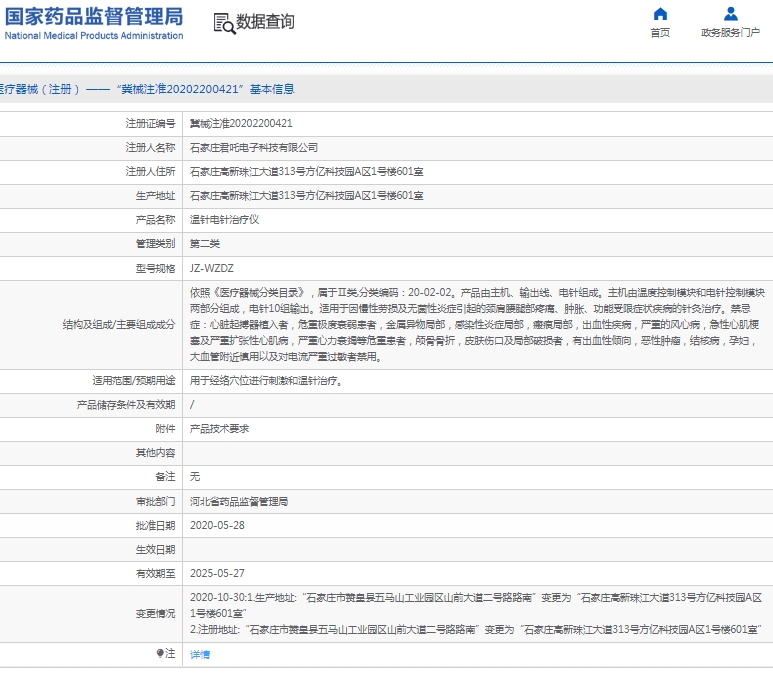Click the change record line 2.注册地址
The image size is (773, 674).
(x=476, y=630)
